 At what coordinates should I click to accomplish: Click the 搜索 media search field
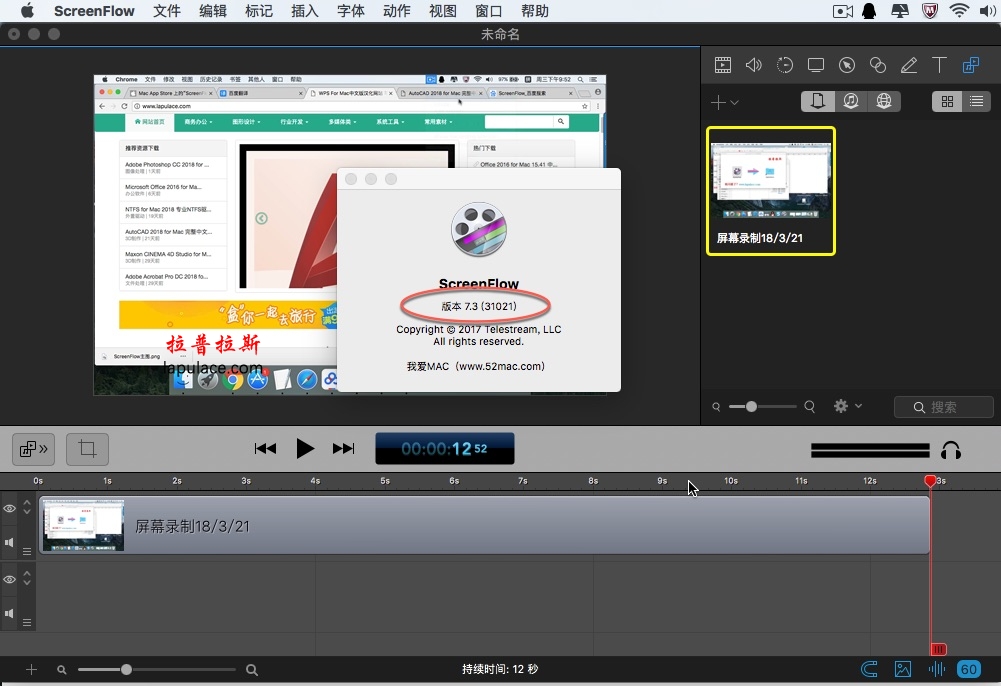click(944, 407)
